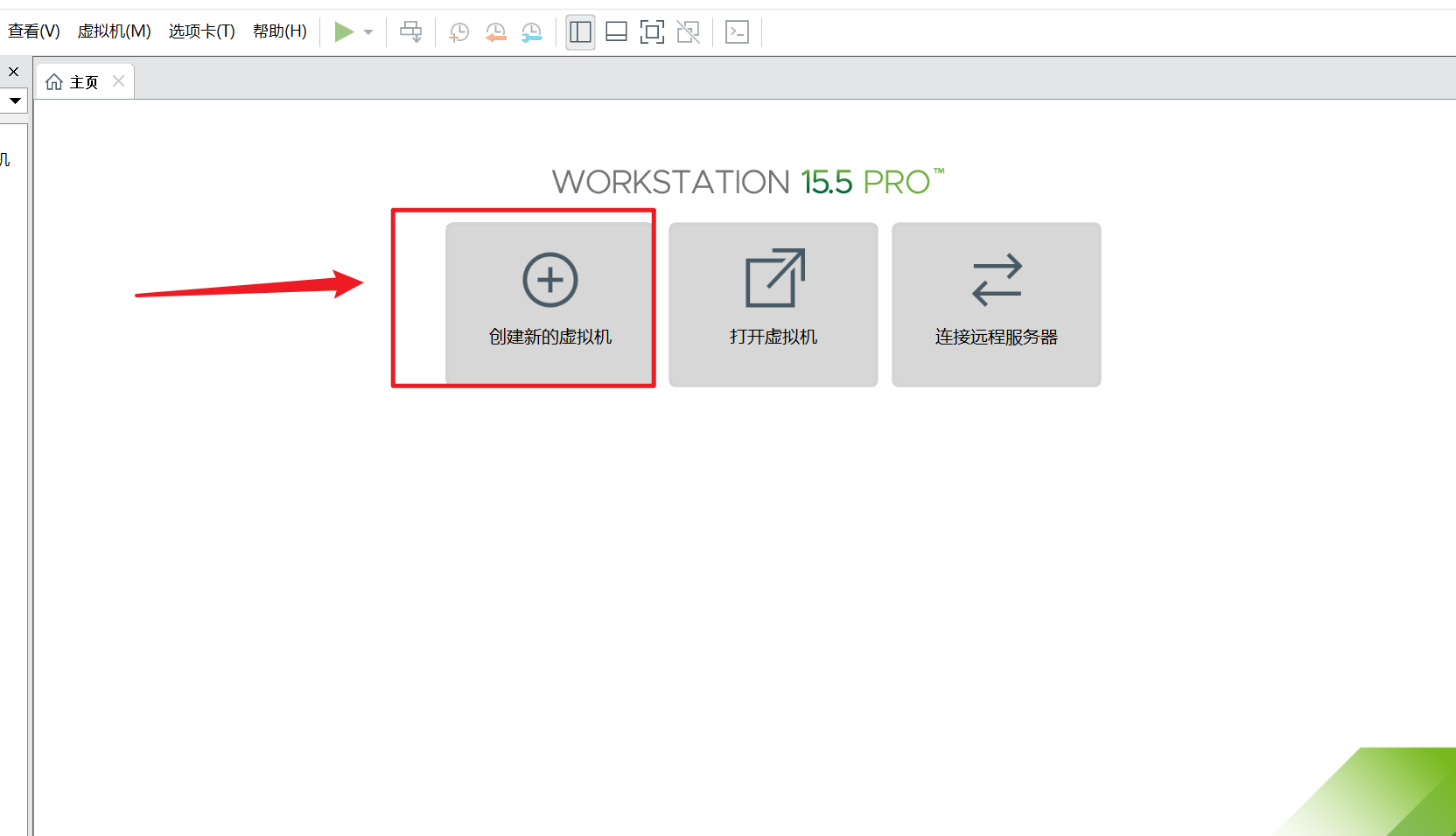This screenshot has height=836, width=1456.
Task: Take a snapshot with the clock-plus icon
Action: pyautogui.click(x=458, y=32)
